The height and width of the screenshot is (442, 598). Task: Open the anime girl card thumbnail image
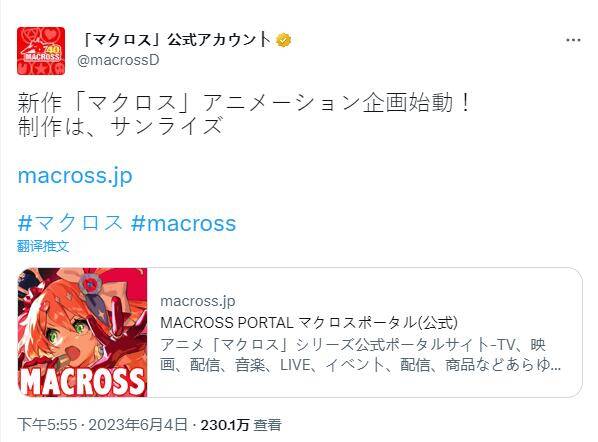click(x=82, y=332)
